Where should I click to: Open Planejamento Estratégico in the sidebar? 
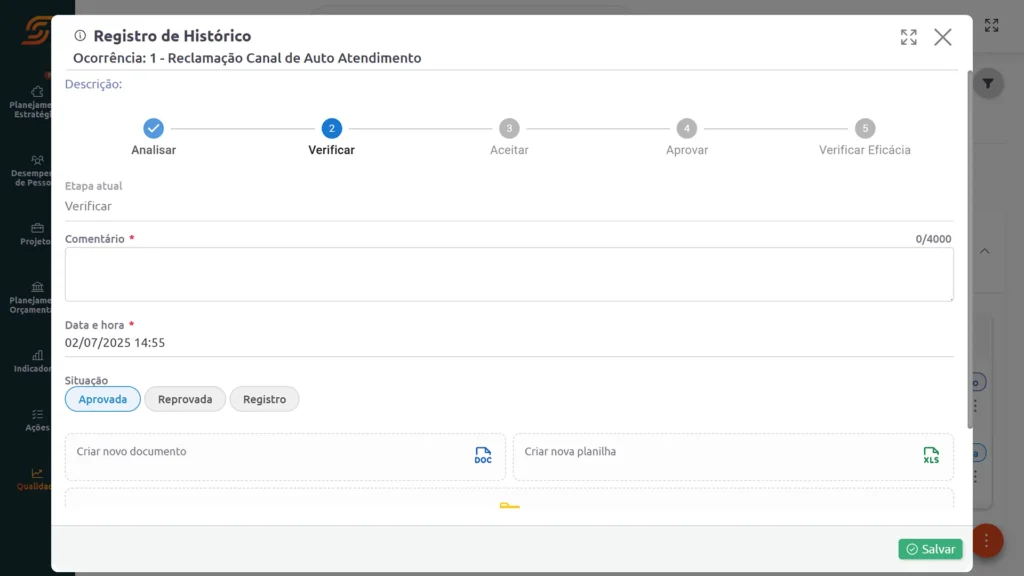[31, 103]
